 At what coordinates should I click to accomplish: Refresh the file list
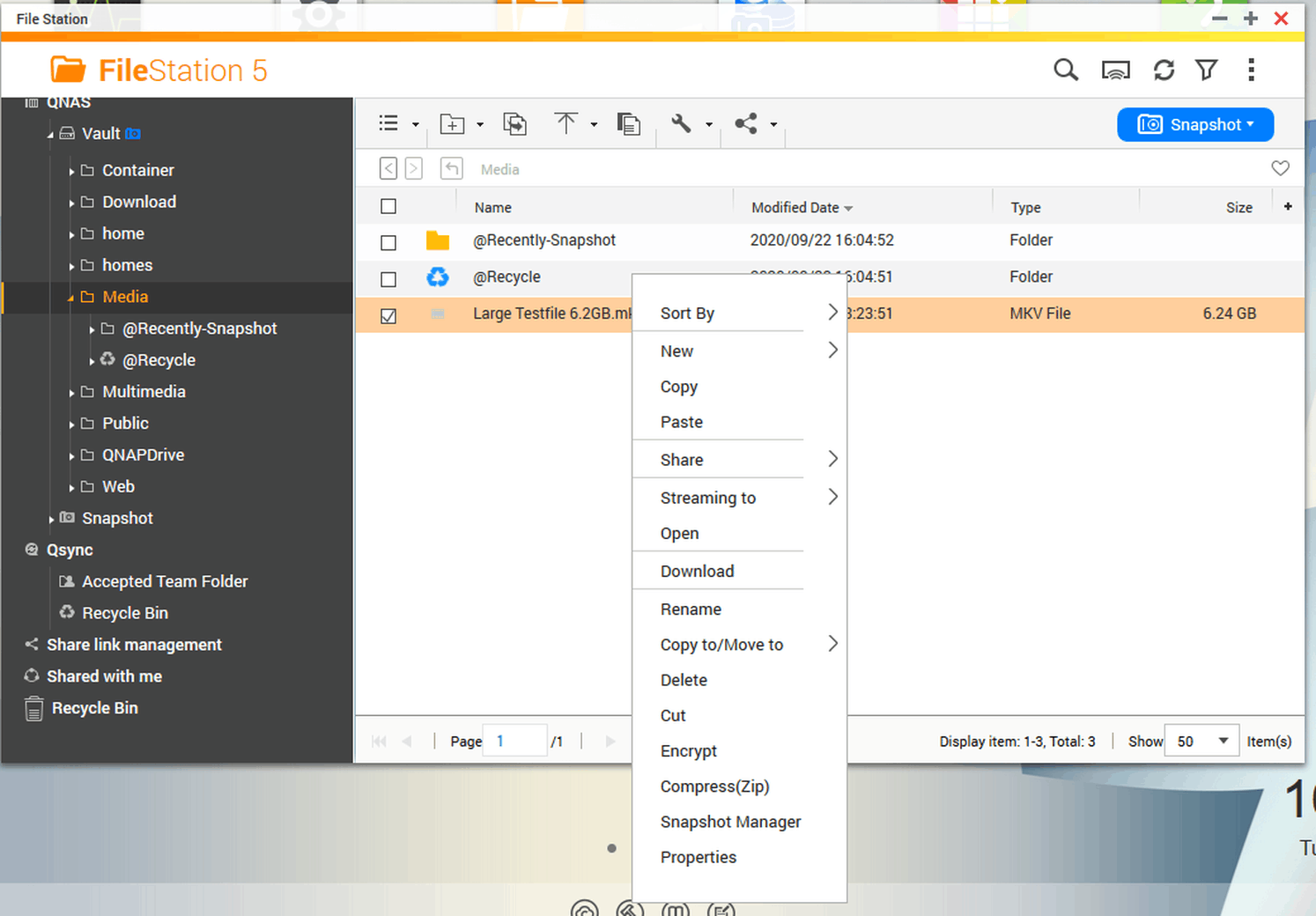1164,70
